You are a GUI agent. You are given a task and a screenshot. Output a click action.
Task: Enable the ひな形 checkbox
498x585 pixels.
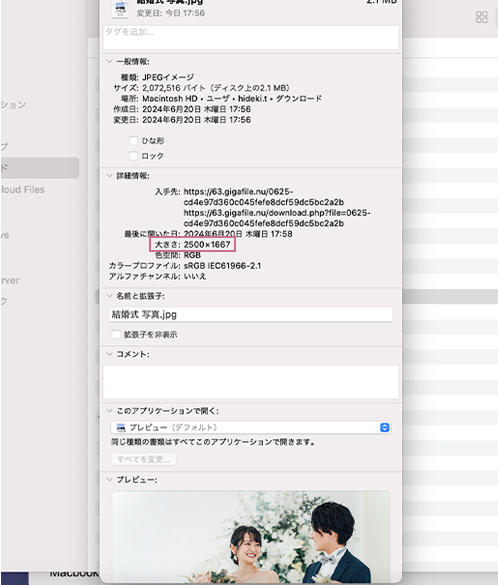coord(134,141)
